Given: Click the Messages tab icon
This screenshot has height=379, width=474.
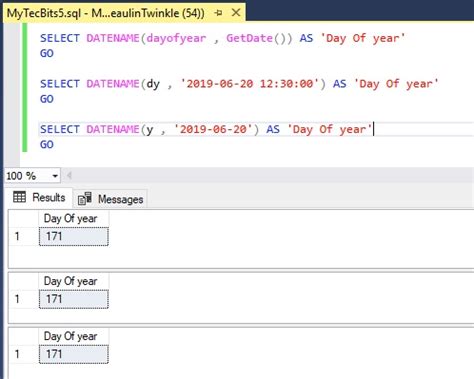Looking at the screenshot, I should (x=85, y=199).
